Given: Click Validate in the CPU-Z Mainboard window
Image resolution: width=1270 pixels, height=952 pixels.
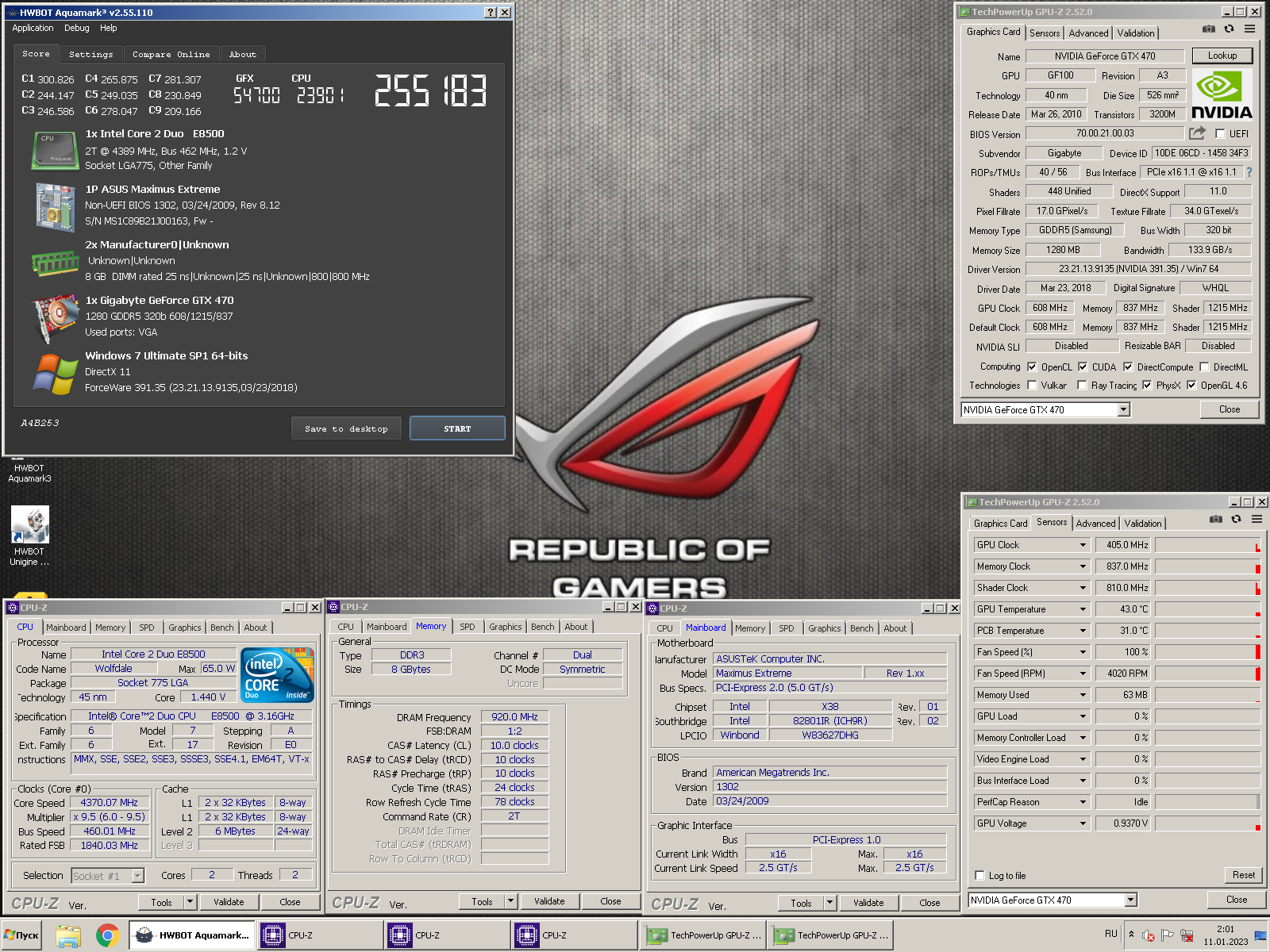Looking at the screenshot, I should tap(868, 903).
